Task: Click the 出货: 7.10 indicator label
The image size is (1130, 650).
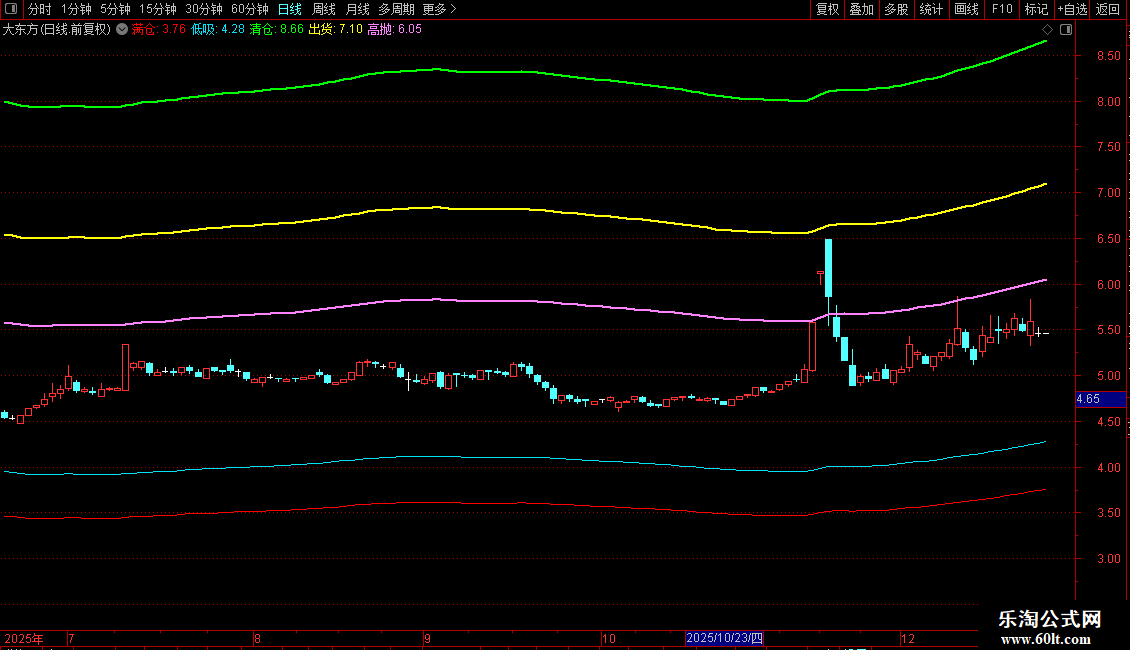Action: [335, 30]
